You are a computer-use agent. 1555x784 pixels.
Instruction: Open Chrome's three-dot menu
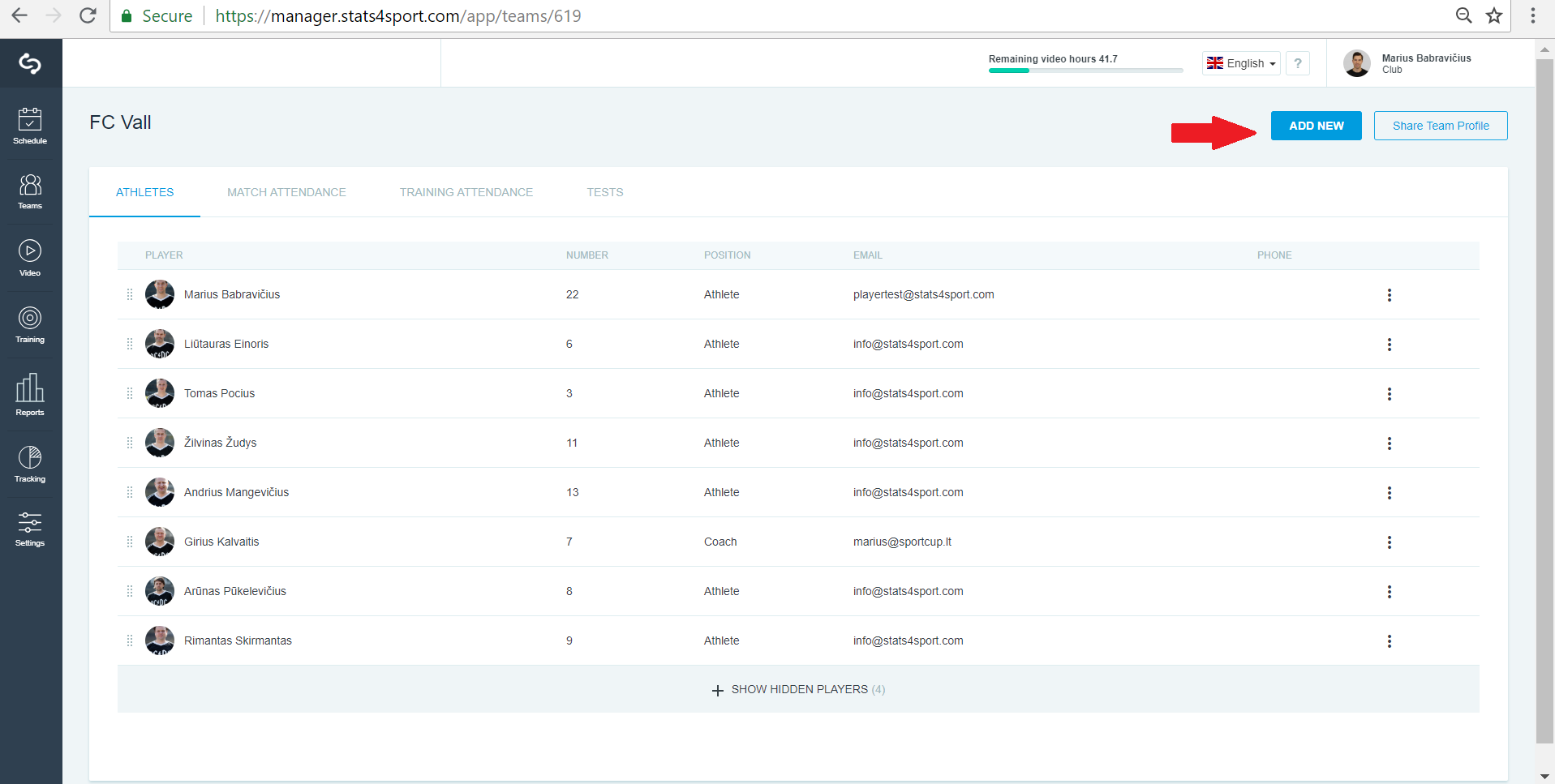tap(1532, 15)
